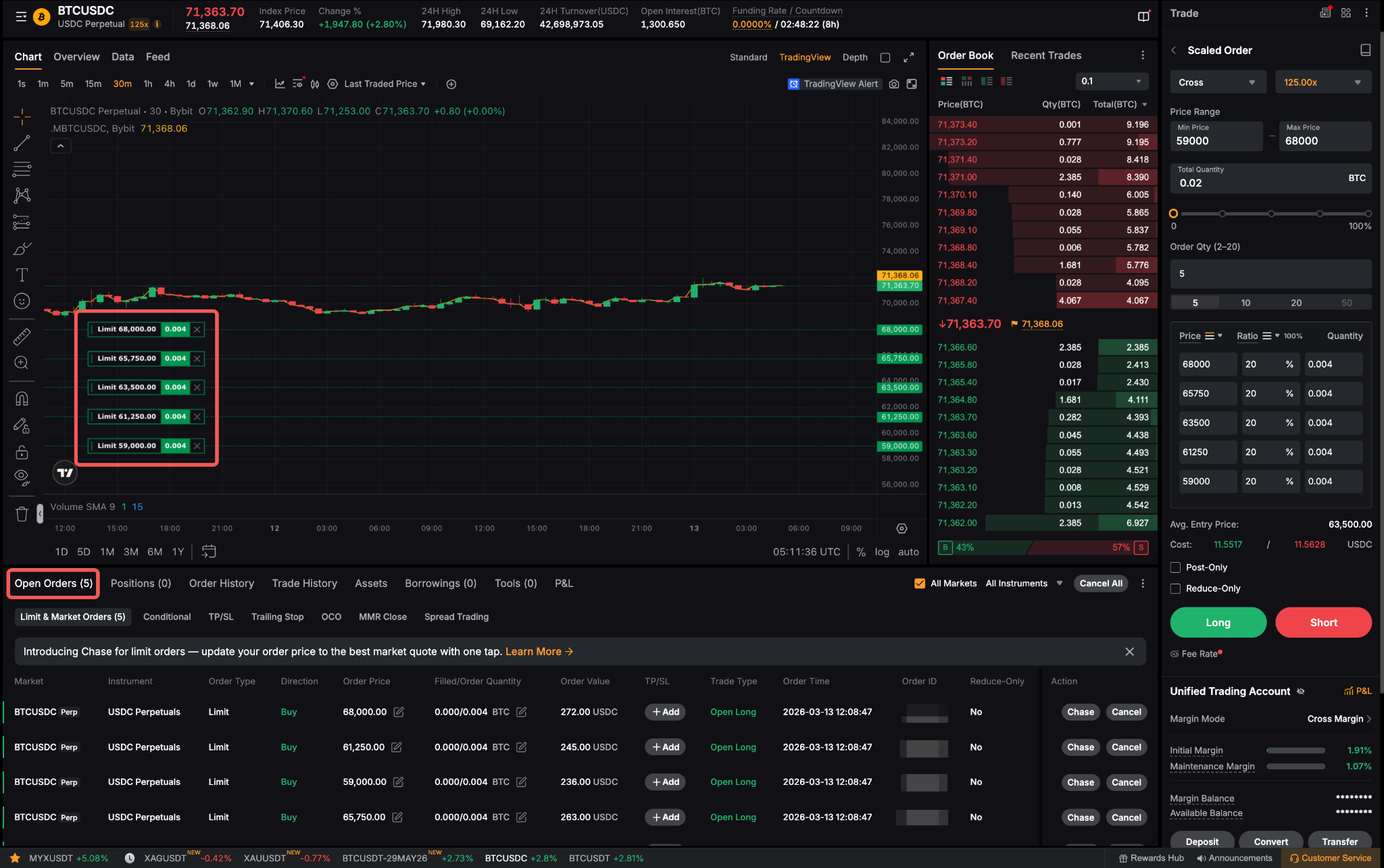This screenshot has height=868, width=1384.
Task: Take a chart snapshot with camera icon
Action: 894,84
